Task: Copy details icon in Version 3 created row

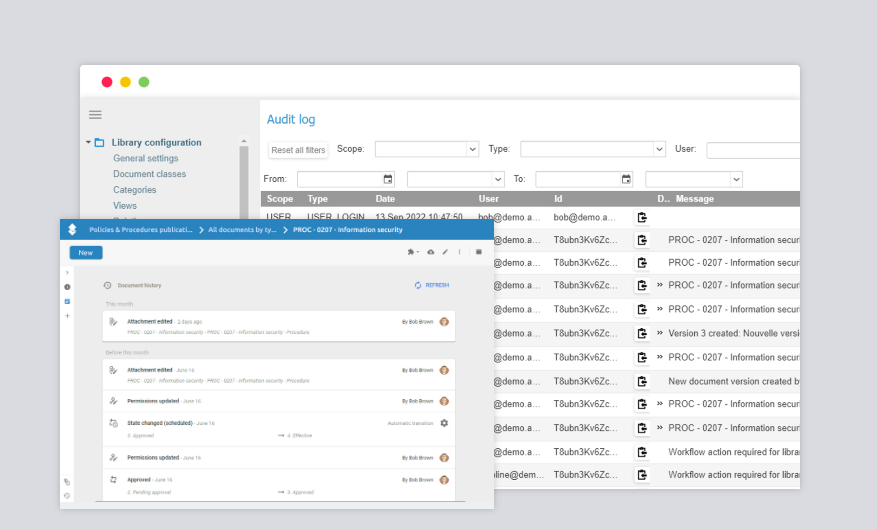Action: pyautogui.click(x=642, y=333)
